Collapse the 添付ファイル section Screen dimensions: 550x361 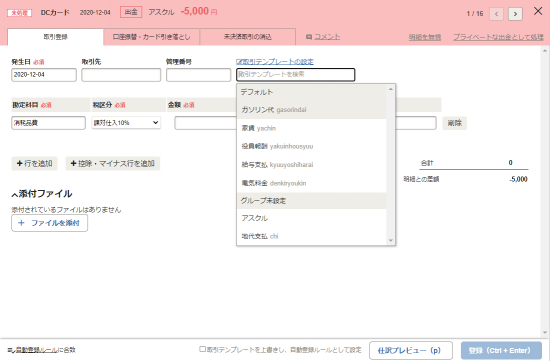pyautogui.click(x=41, y=194)
